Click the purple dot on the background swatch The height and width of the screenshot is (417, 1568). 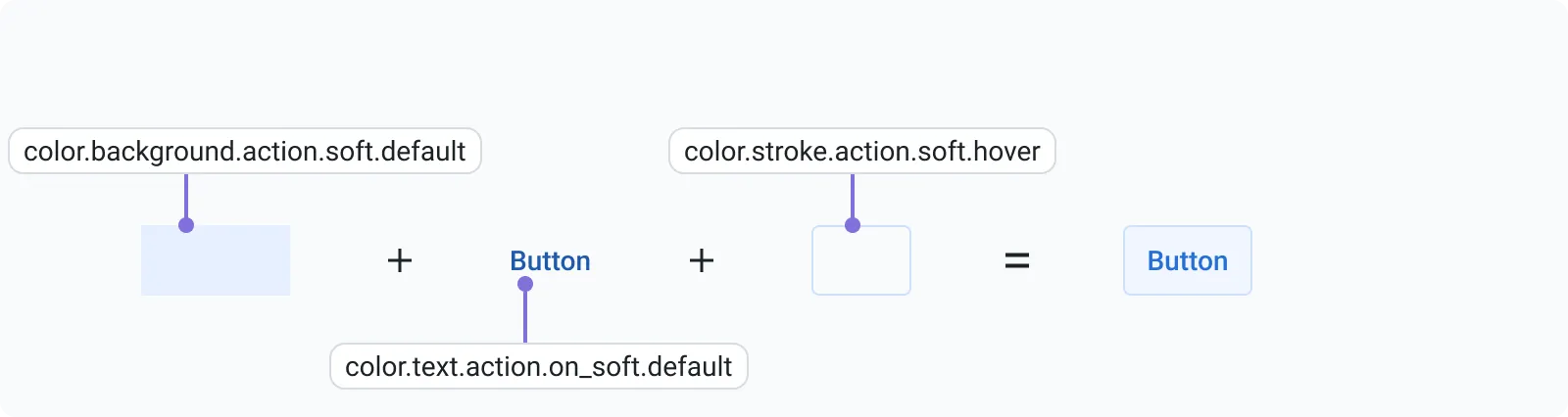[x=186, y=225]
